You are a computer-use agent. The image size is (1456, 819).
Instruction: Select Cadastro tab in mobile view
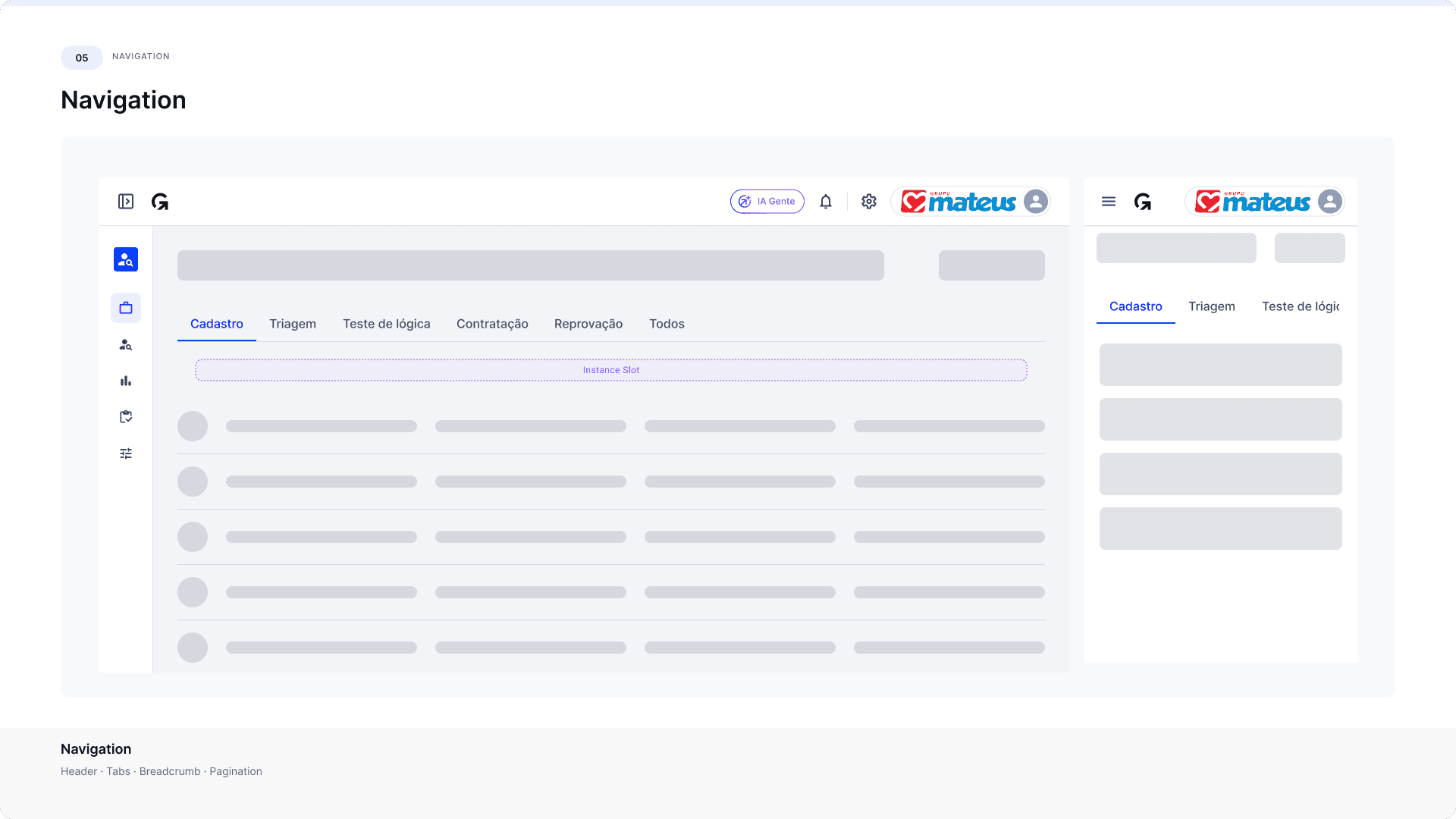click(1136, 306)
